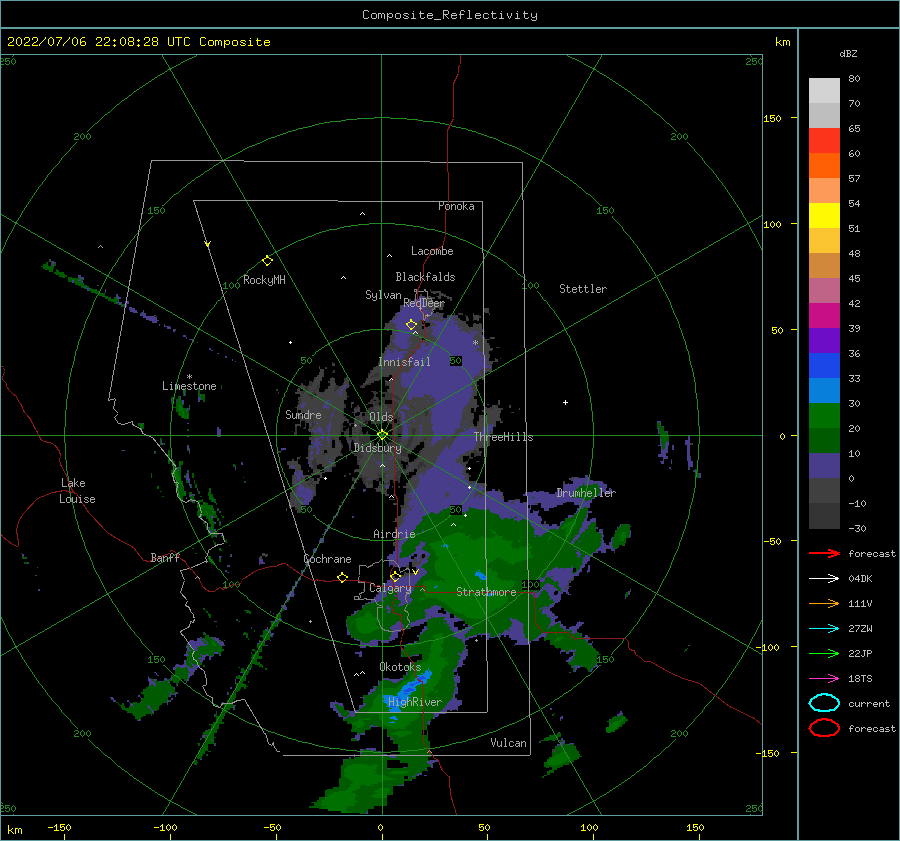The image size is (900, 841).
Task: Click the magenta 18TS arrow in legend
Action: [x=824, y=678]
